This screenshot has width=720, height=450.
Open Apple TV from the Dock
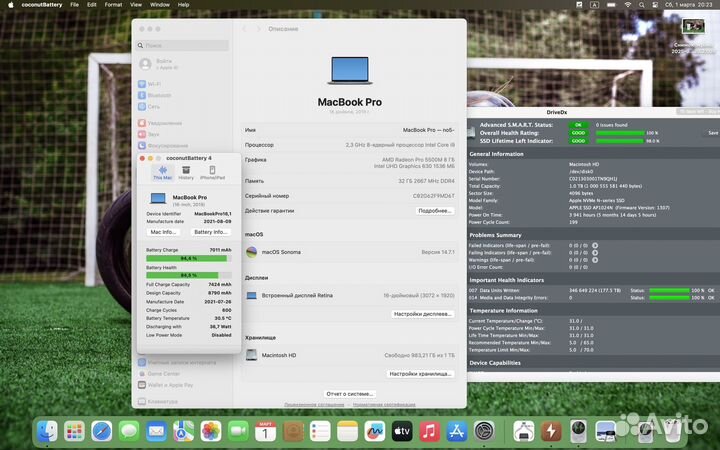402,431
